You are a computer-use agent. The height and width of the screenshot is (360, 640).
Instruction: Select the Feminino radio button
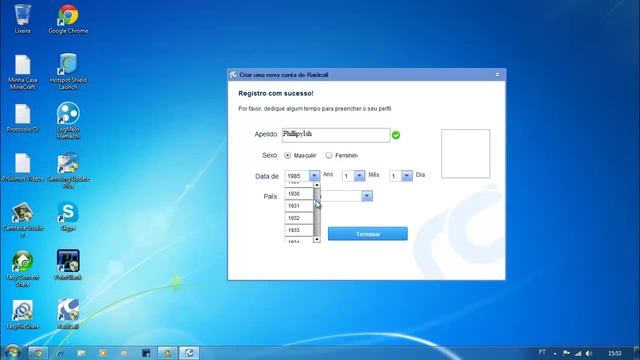[329, 156]
